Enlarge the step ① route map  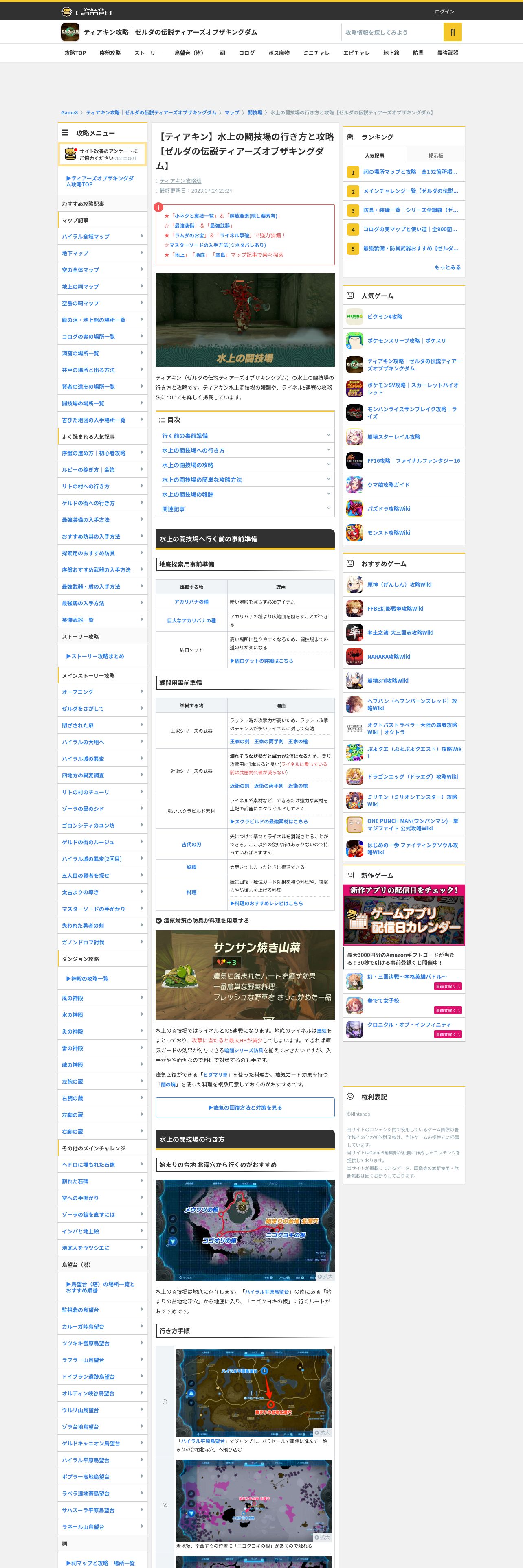pyautogui.click(x=322, y=1433)
